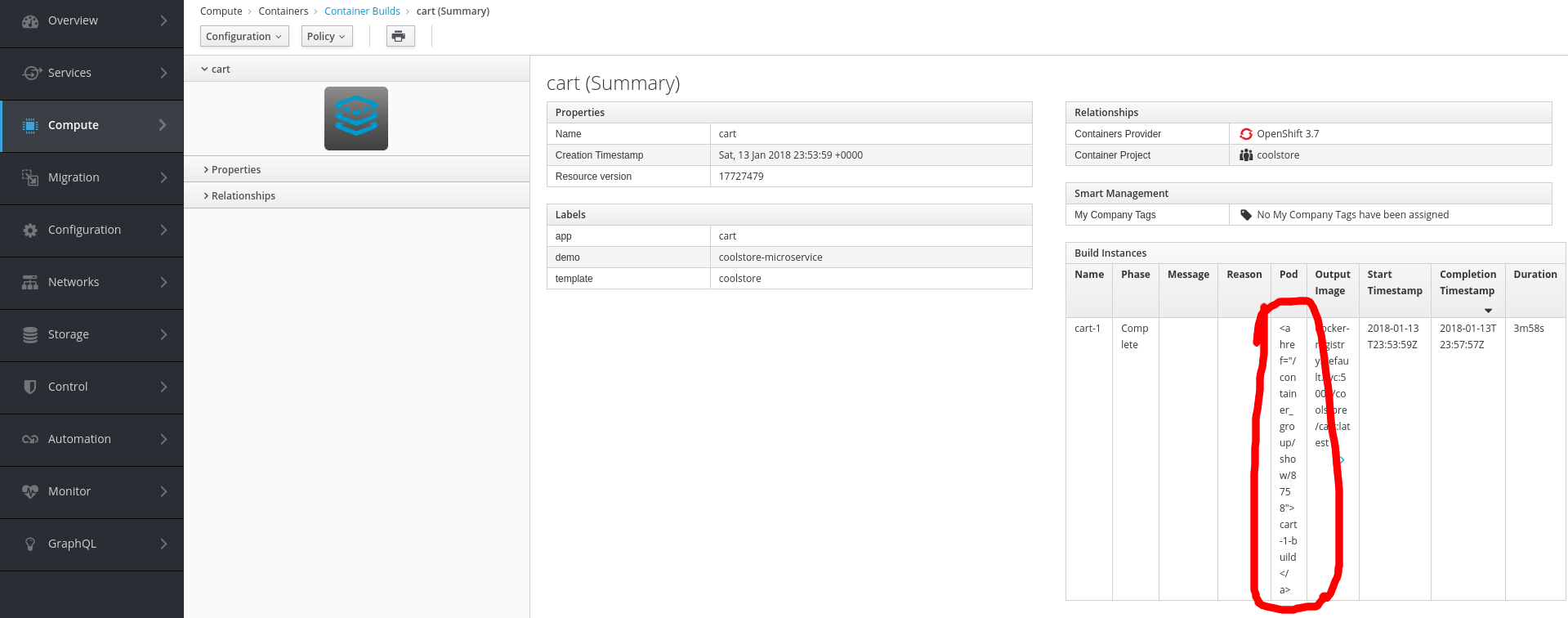Expand the Storage menu chevron
The height and width of the screenshot is (618, 1568).
[x=163, y=334]
